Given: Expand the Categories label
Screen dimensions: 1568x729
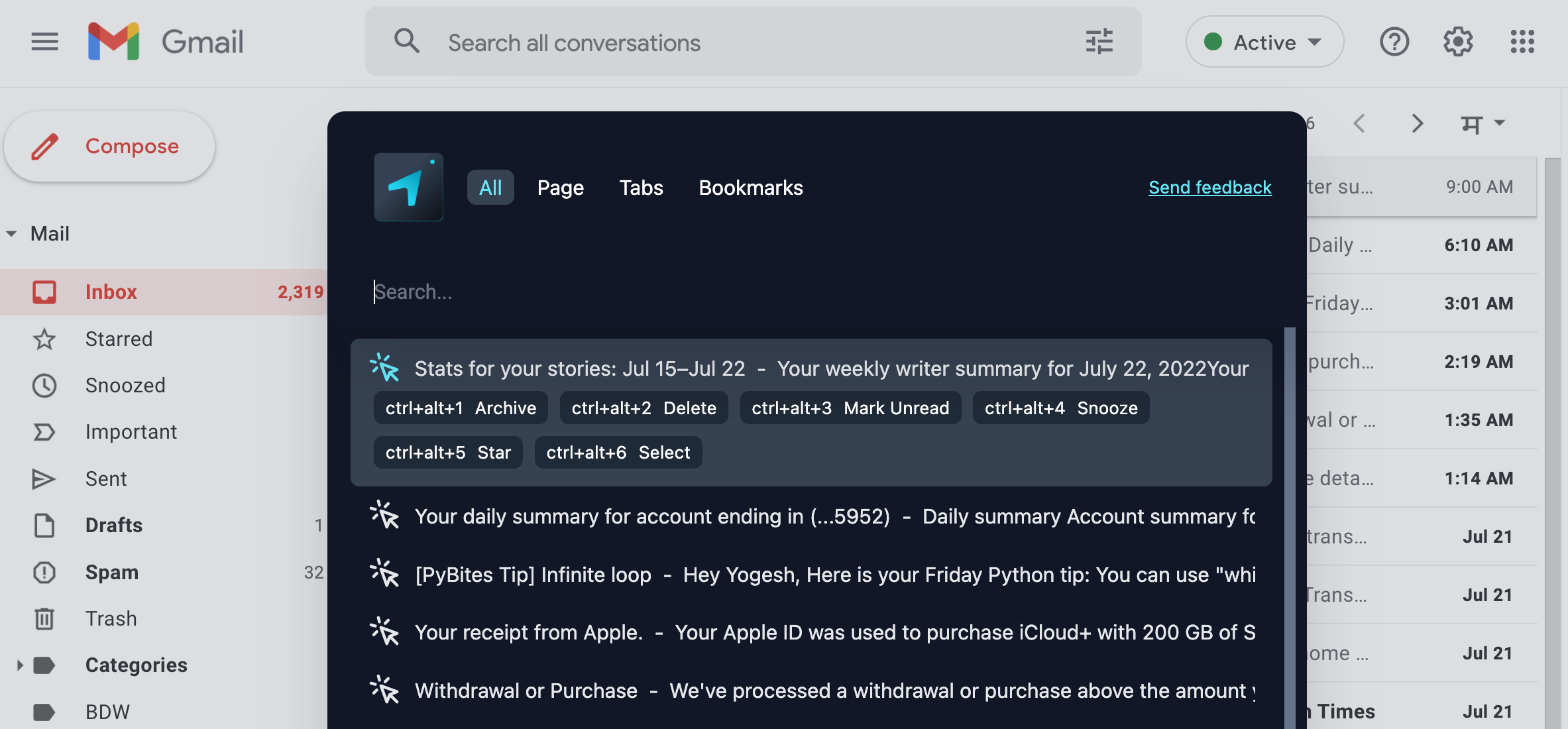Looking at the screenshot, I should [x=19, y=665].
